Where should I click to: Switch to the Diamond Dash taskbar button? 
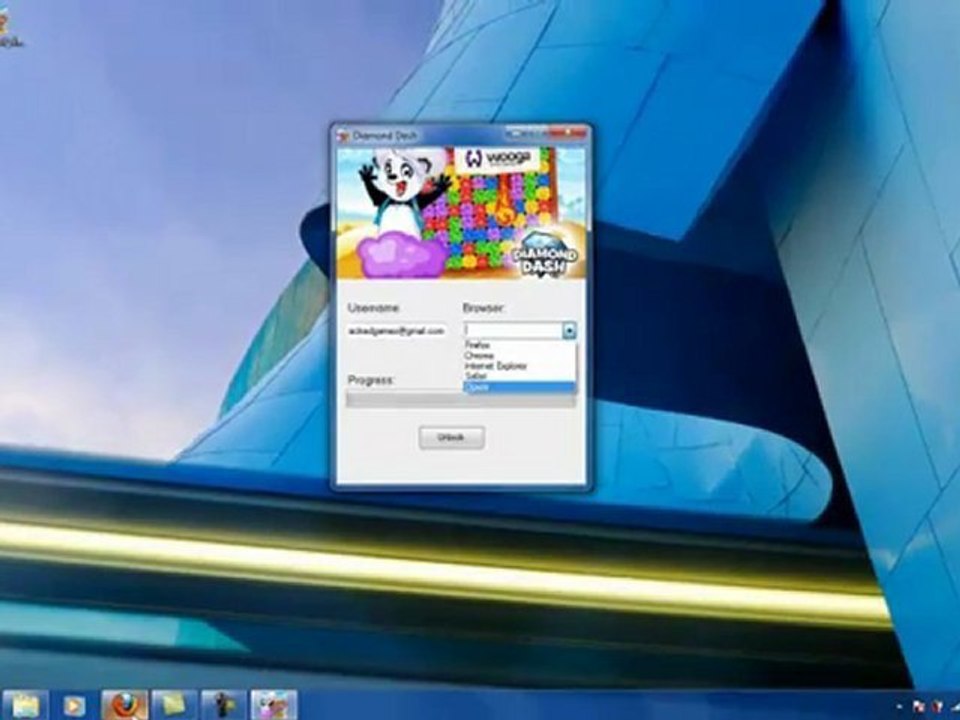(274, 705)
